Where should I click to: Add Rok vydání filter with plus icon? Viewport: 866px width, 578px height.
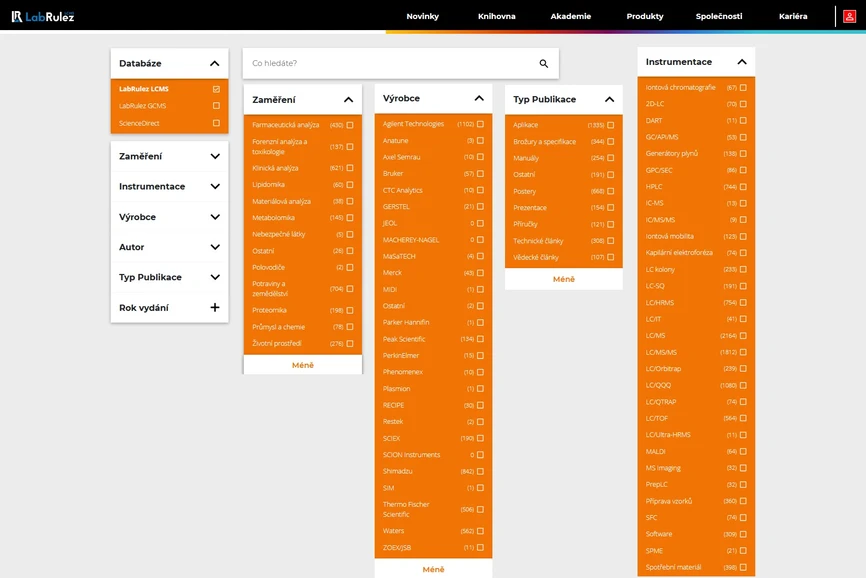[215, 307]
